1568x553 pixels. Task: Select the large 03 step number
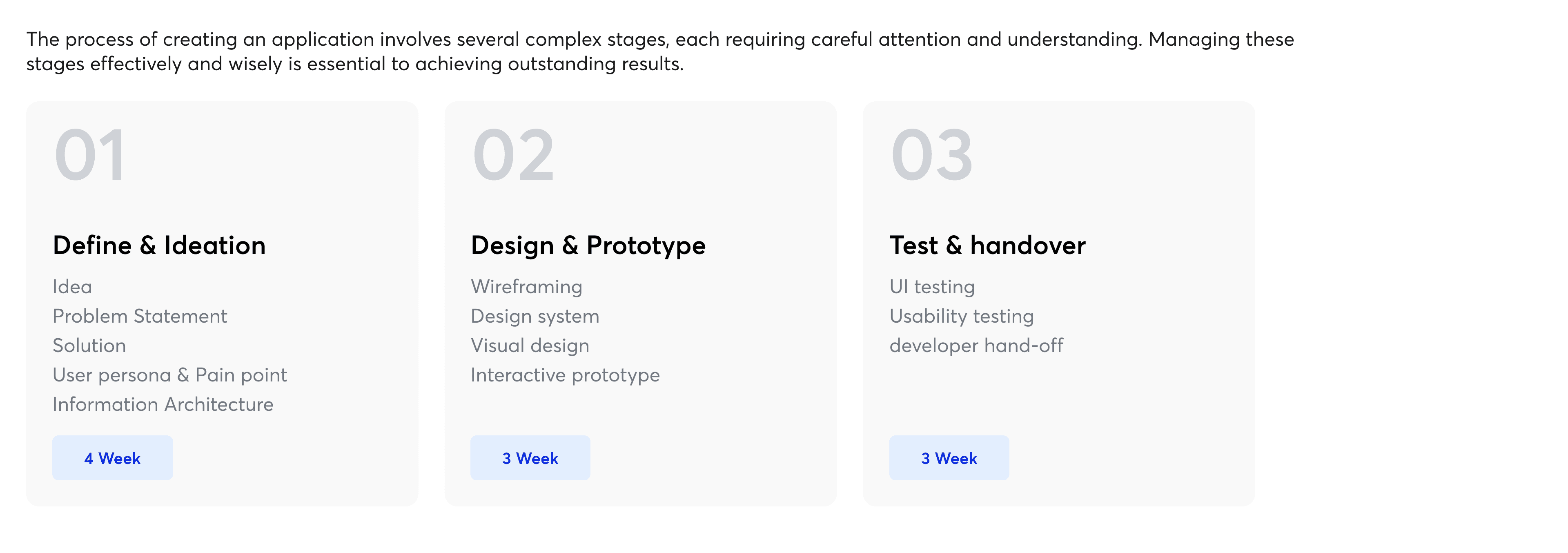[932, 155]
